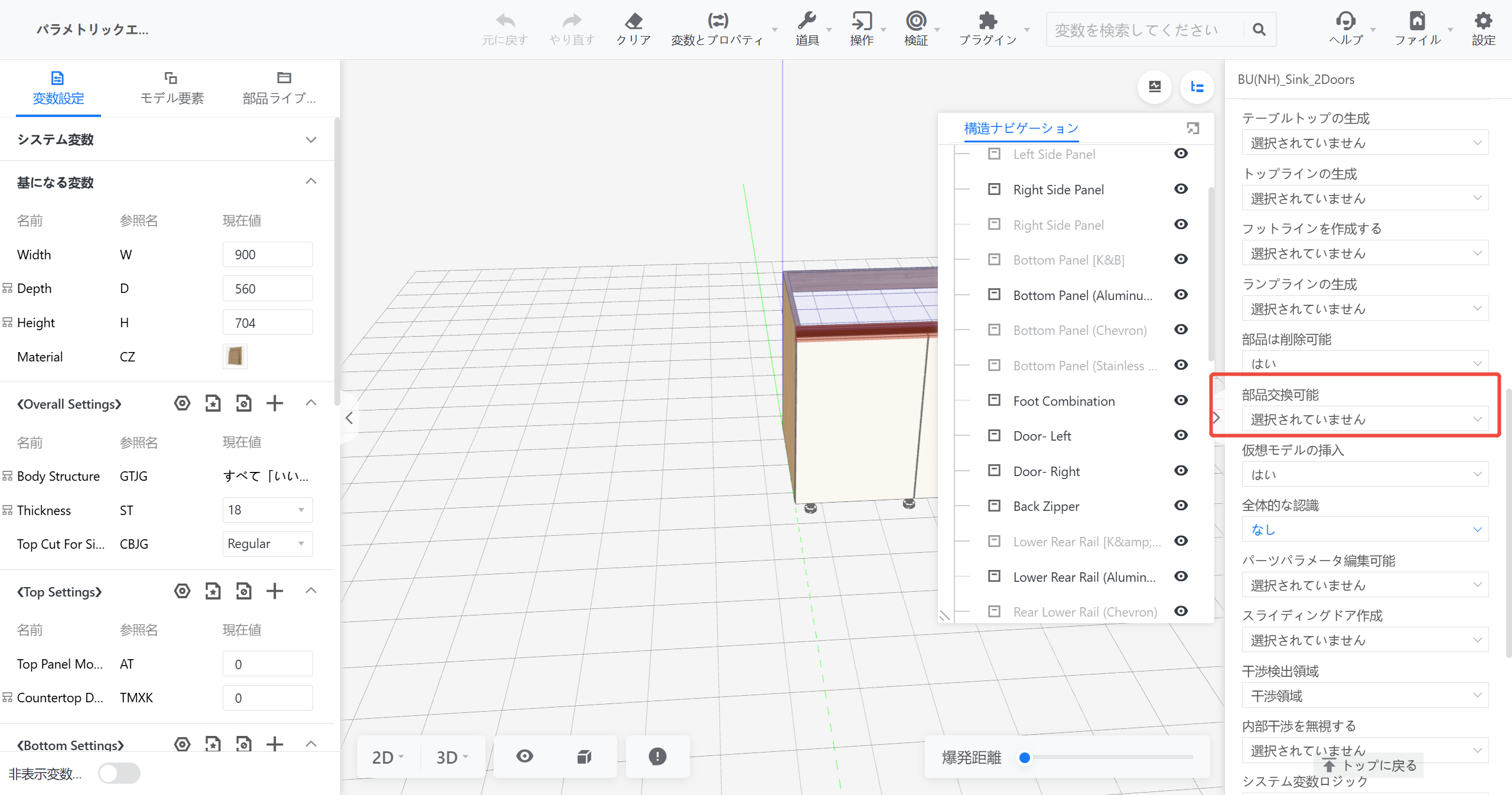The height and width of the screenshot is (795, 1512).
Task: Click the Material CZ color swatch
Action: 235,356
